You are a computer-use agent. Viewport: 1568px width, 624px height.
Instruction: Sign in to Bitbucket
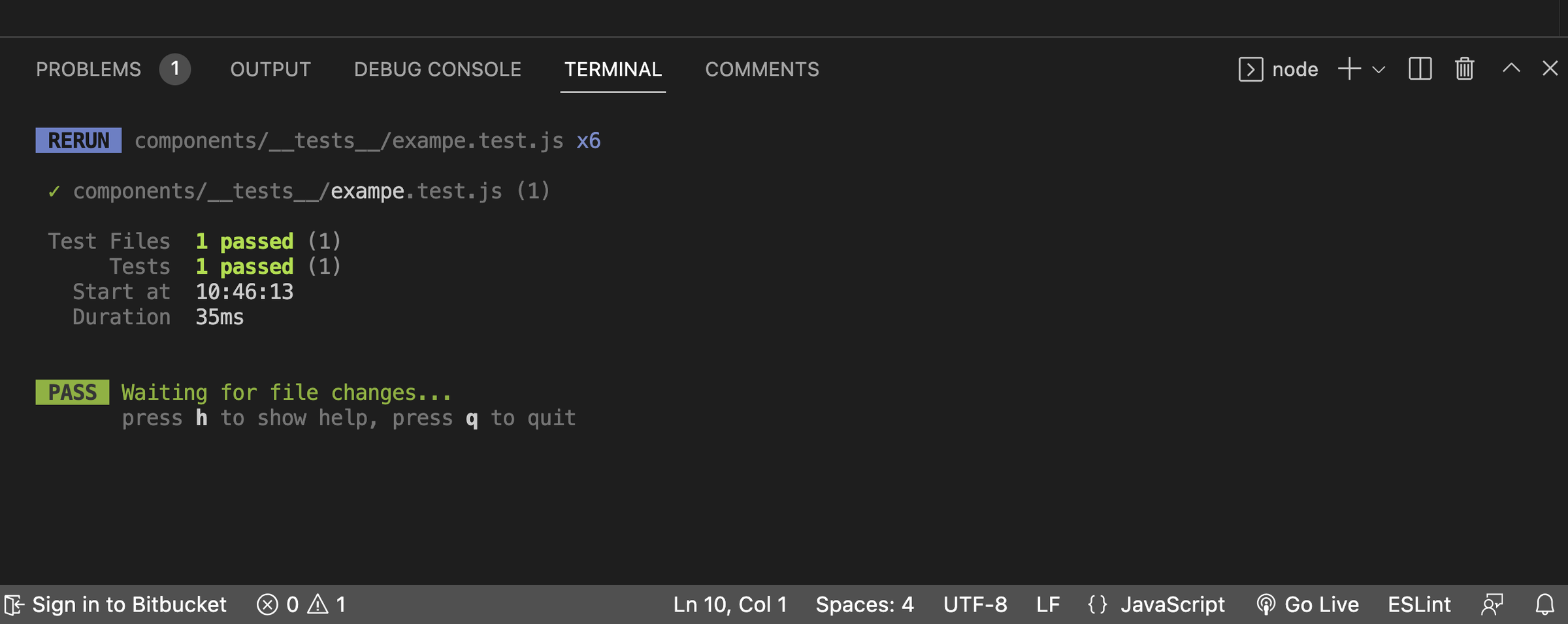pyautogui.click(x=116, y=604)
